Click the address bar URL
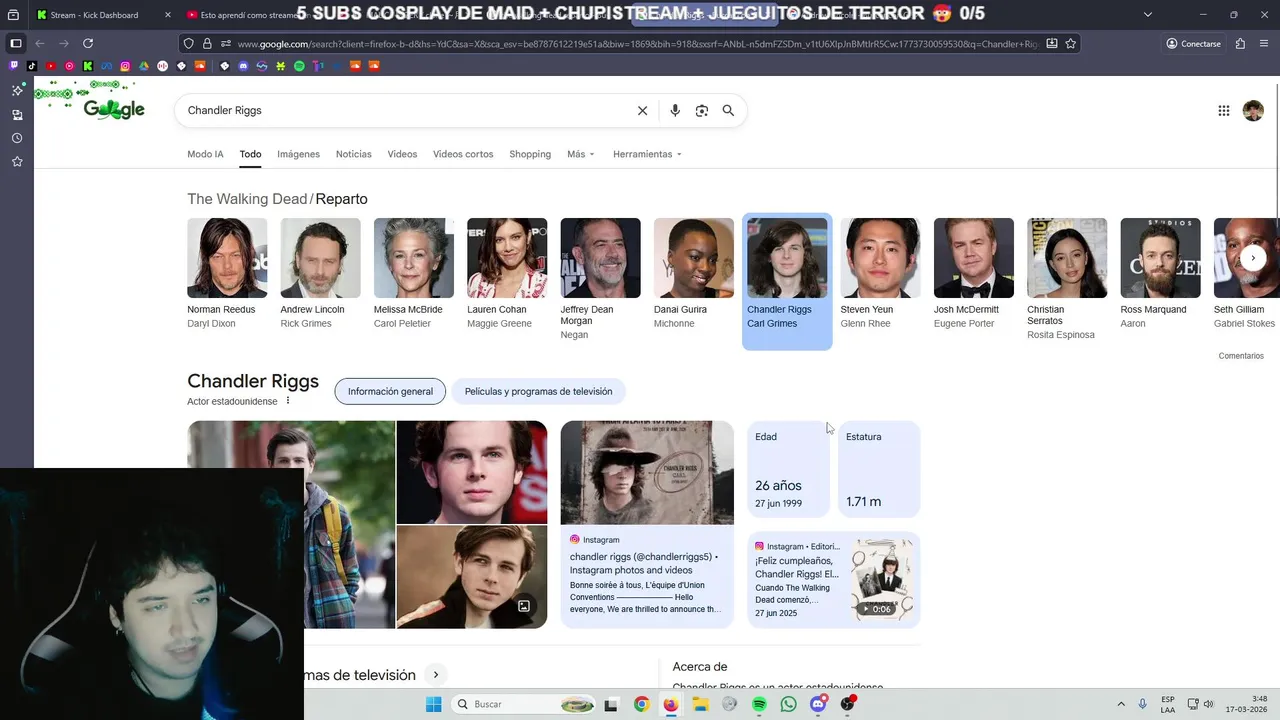Screen dimensions: 1280x720 coord(638,44)
